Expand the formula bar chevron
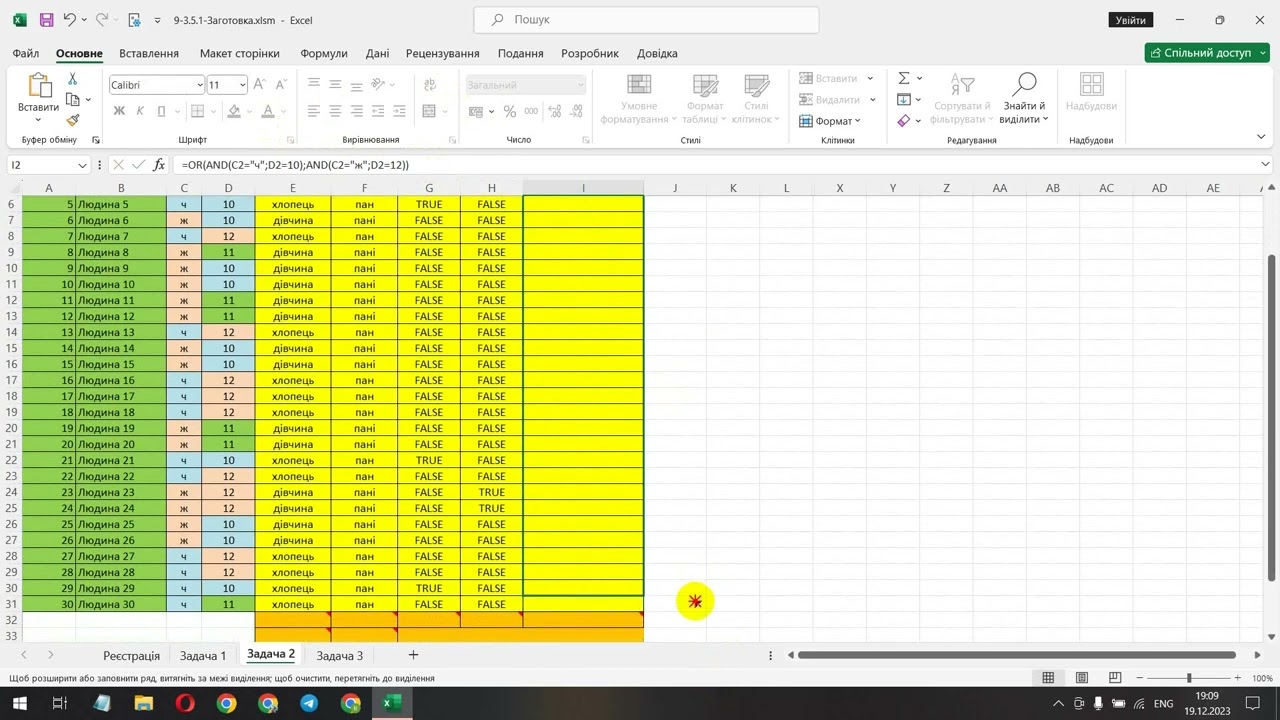Viewport: 1280px width, 720px height. click(x=1265, y=165)
